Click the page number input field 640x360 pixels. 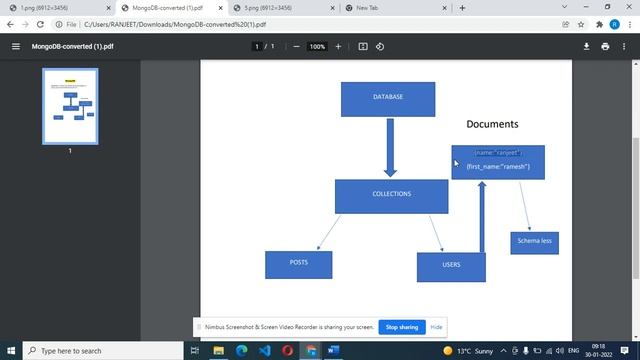[257, 47]
